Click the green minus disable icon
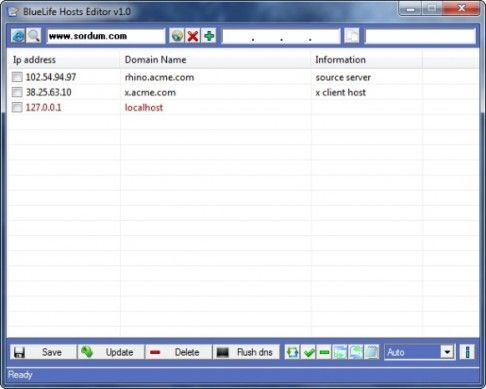The width and height of the screenshot is (486, 389). pyautogui.click(x=324, y=352)
